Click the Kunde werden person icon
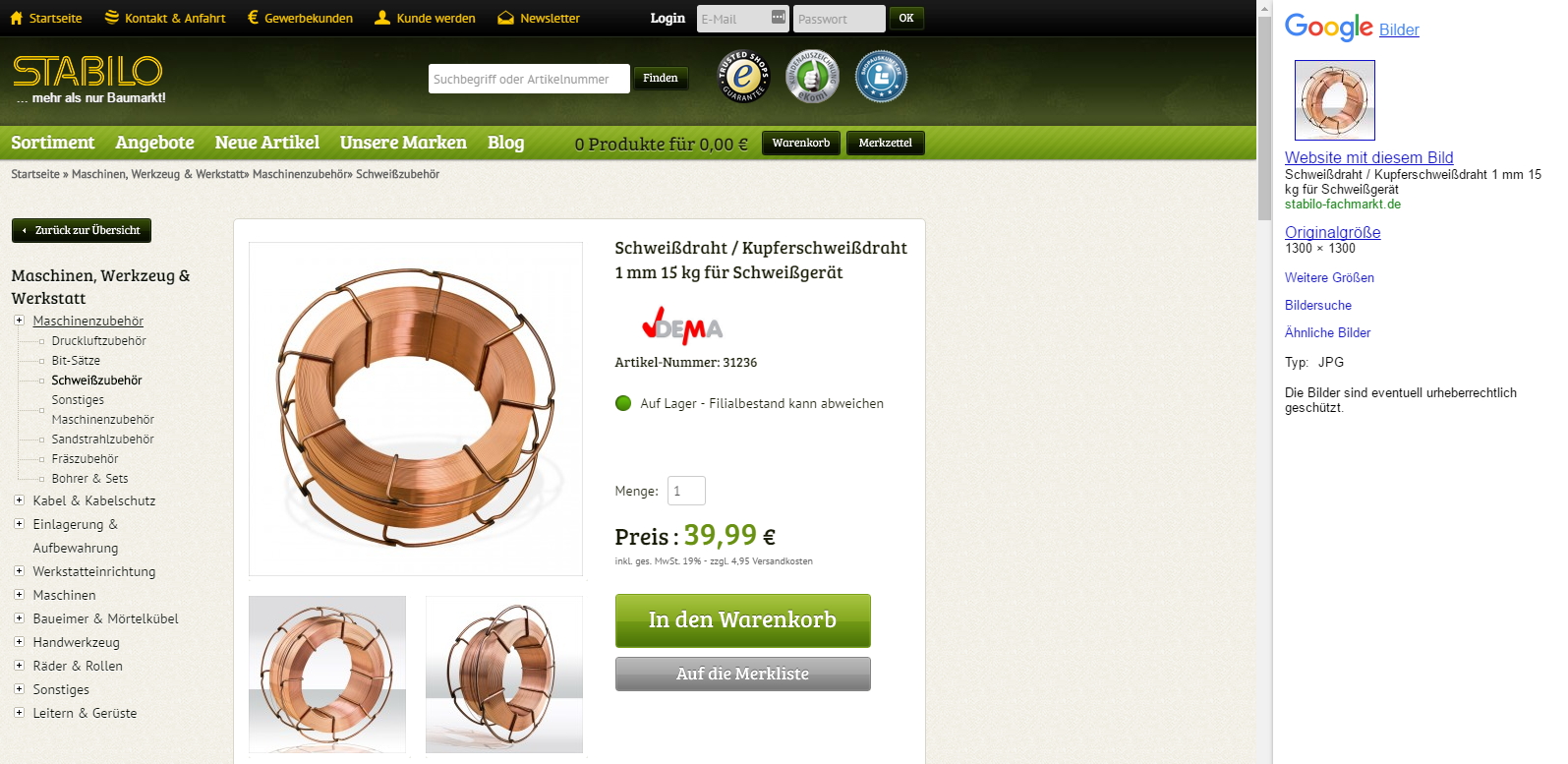Image resolution: width=1568 pixels, height=764 pixels. 382,18
